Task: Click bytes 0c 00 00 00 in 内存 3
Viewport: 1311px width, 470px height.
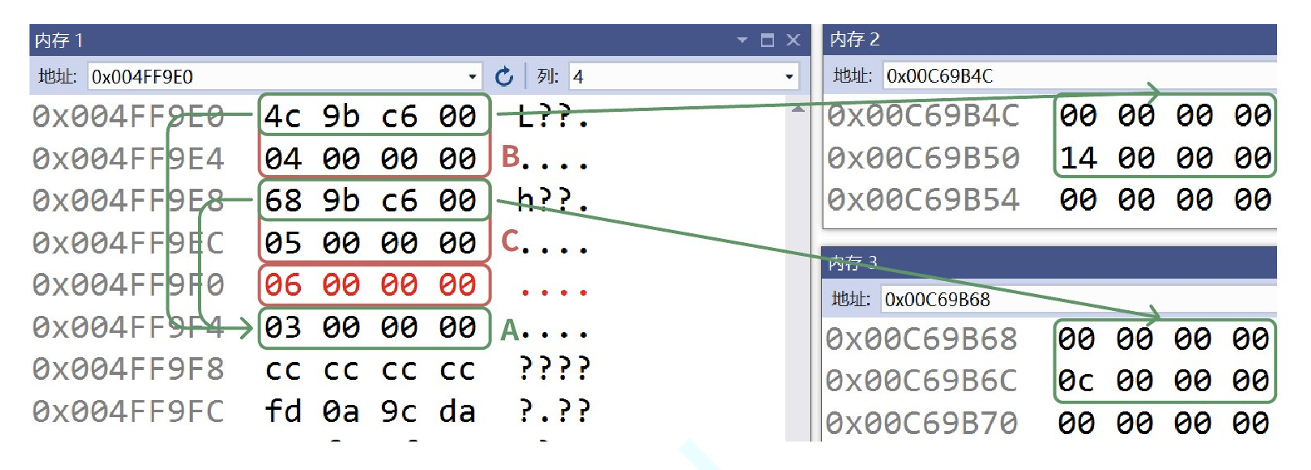Action: [1166, 381]
